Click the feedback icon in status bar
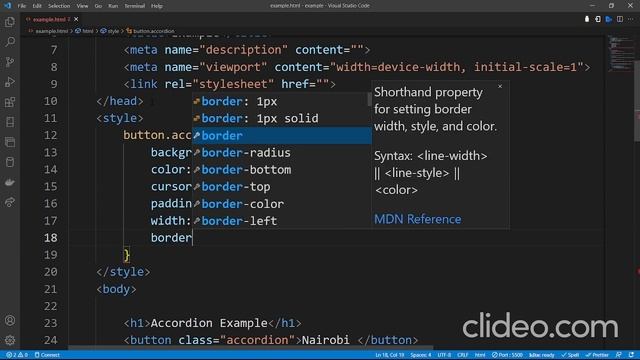640x360 pixels. (x=619, y=355)
